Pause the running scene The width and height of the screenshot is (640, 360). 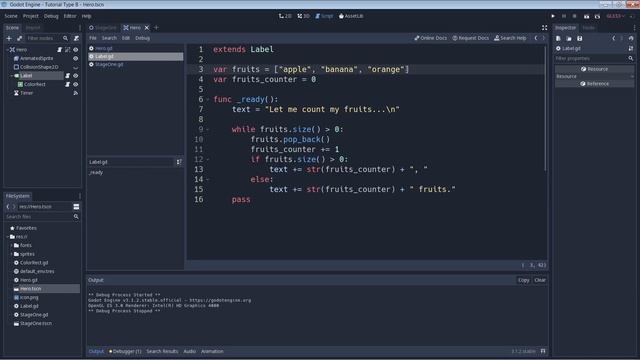[564, 16]
